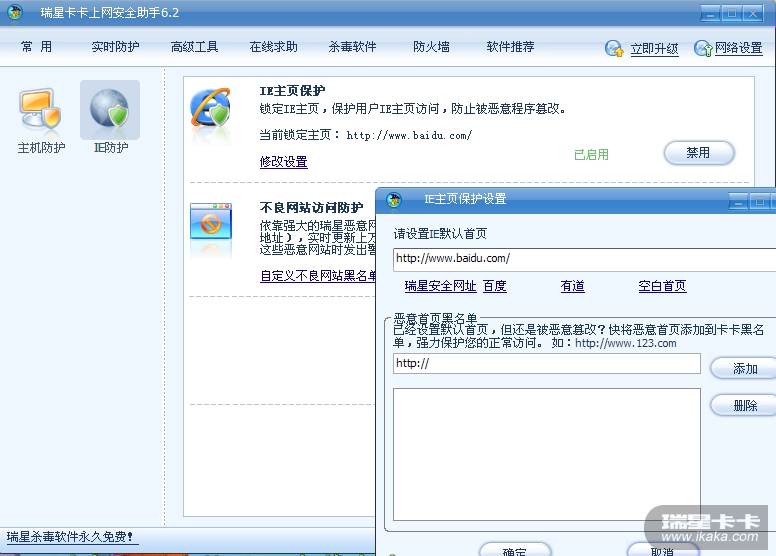Screen dimensions: 776x556
Task: Click the Rising KaKa logo in main title bar
Action: (15, 12)
